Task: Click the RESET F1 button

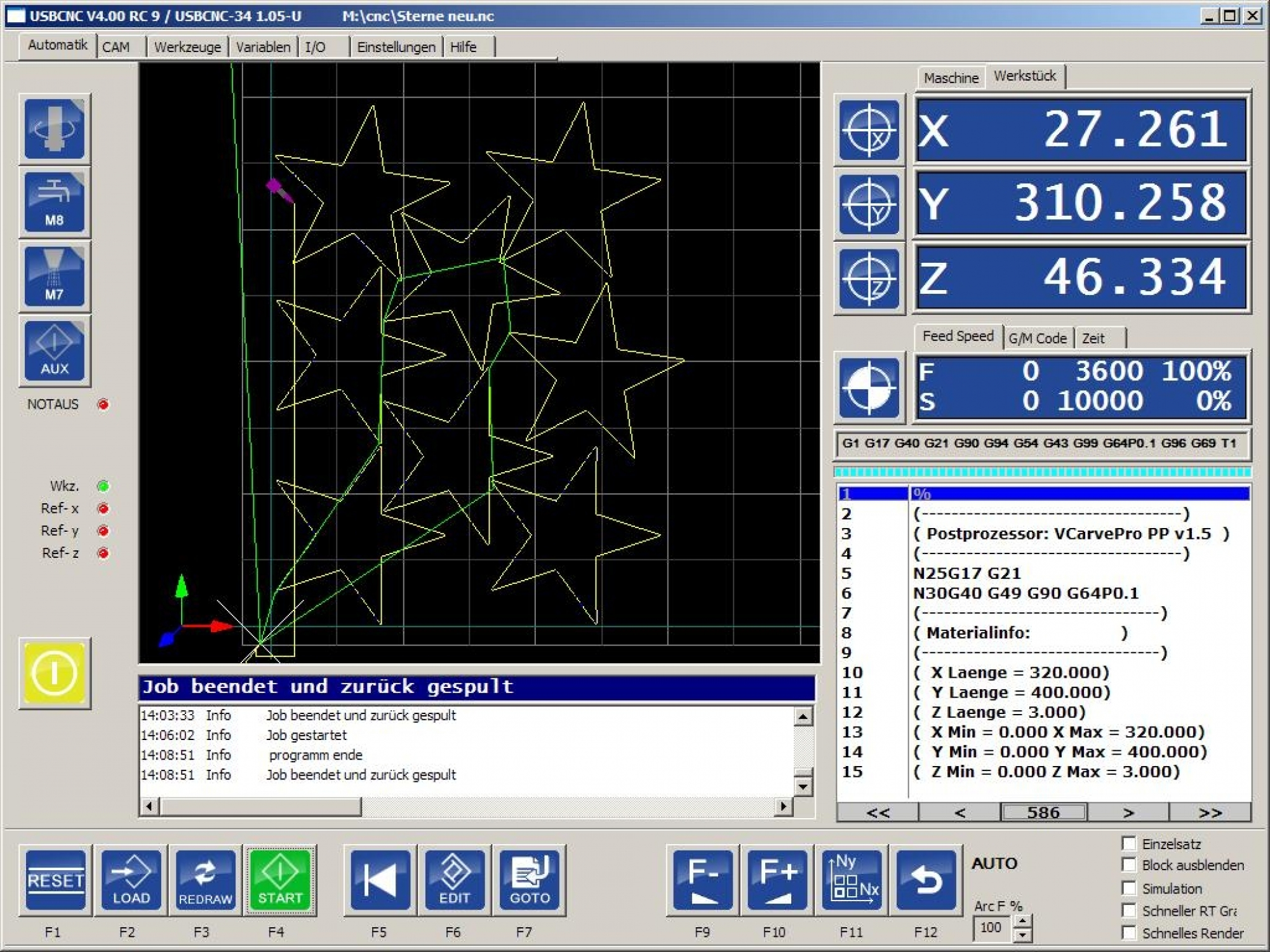Action: tap(56, 880)
